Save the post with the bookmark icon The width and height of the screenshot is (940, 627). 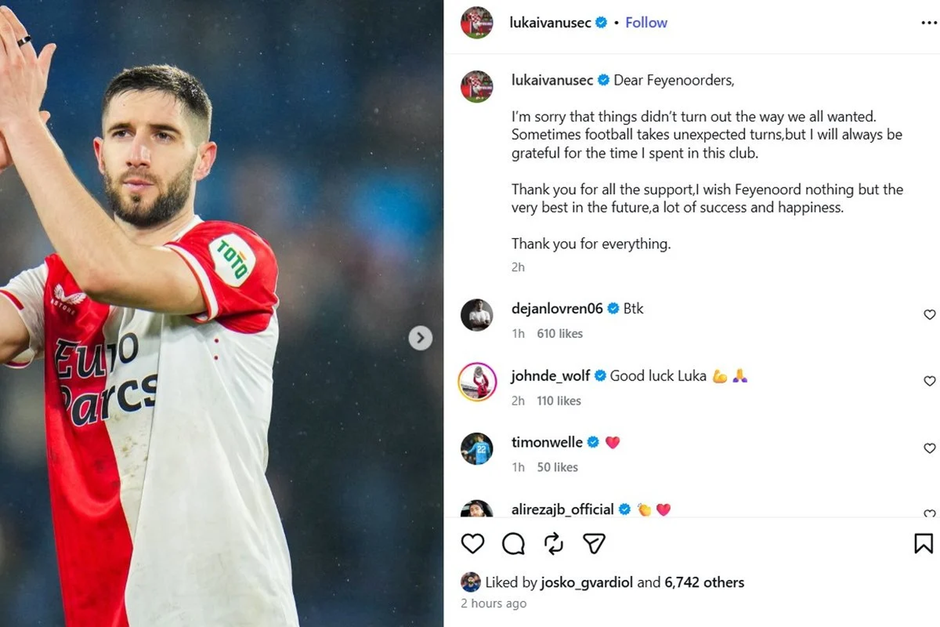tap(923, 543)
